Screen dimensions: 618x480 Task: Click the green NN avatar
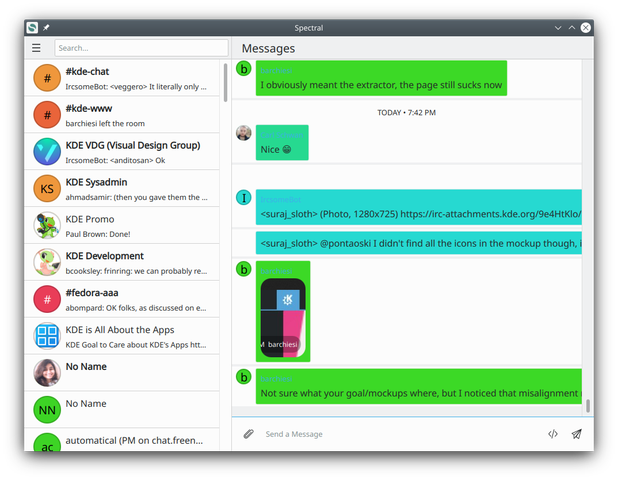pos(47,410)
